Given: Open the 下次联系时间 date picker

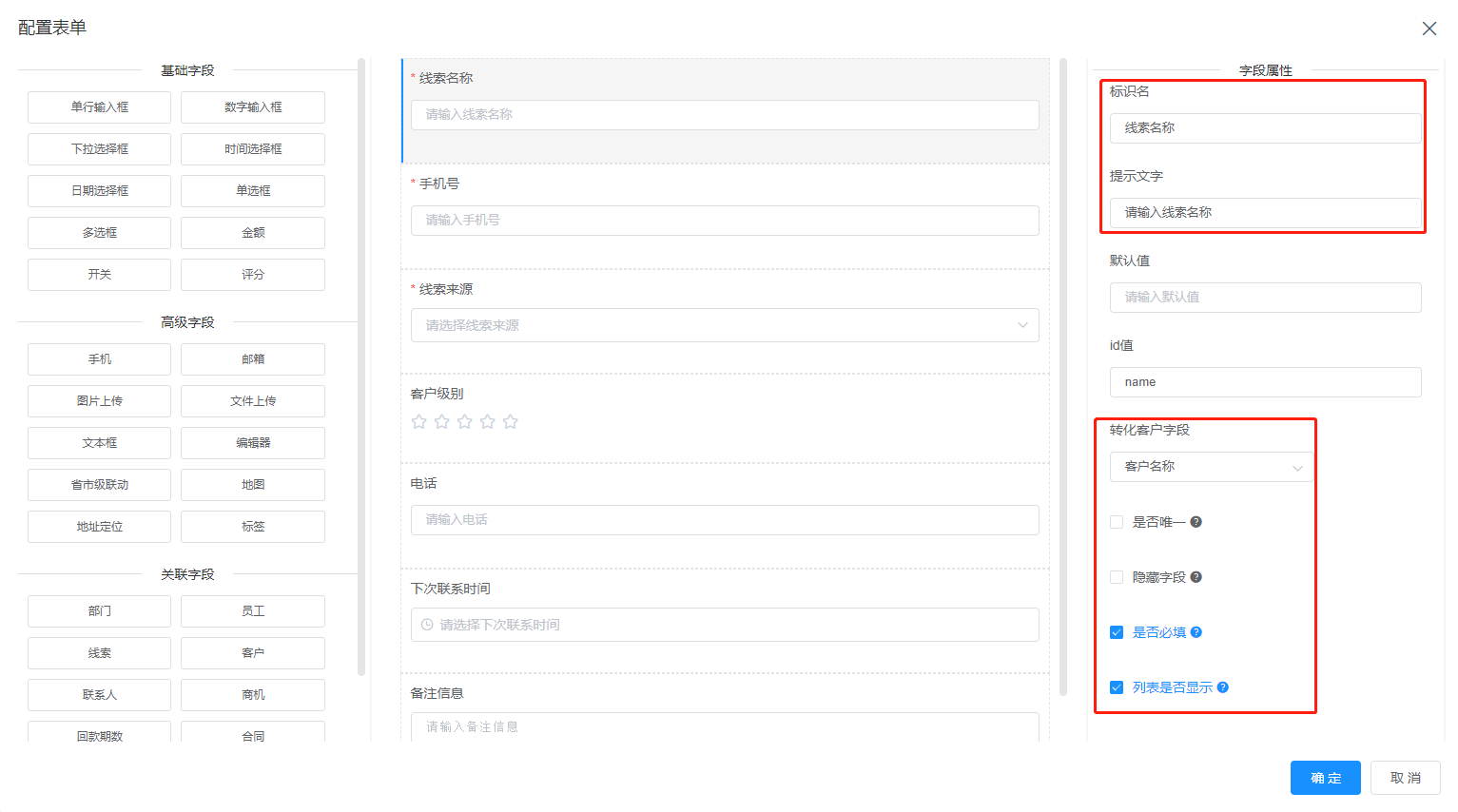Looking at the screenshot, I should click(x=724, y=625).
